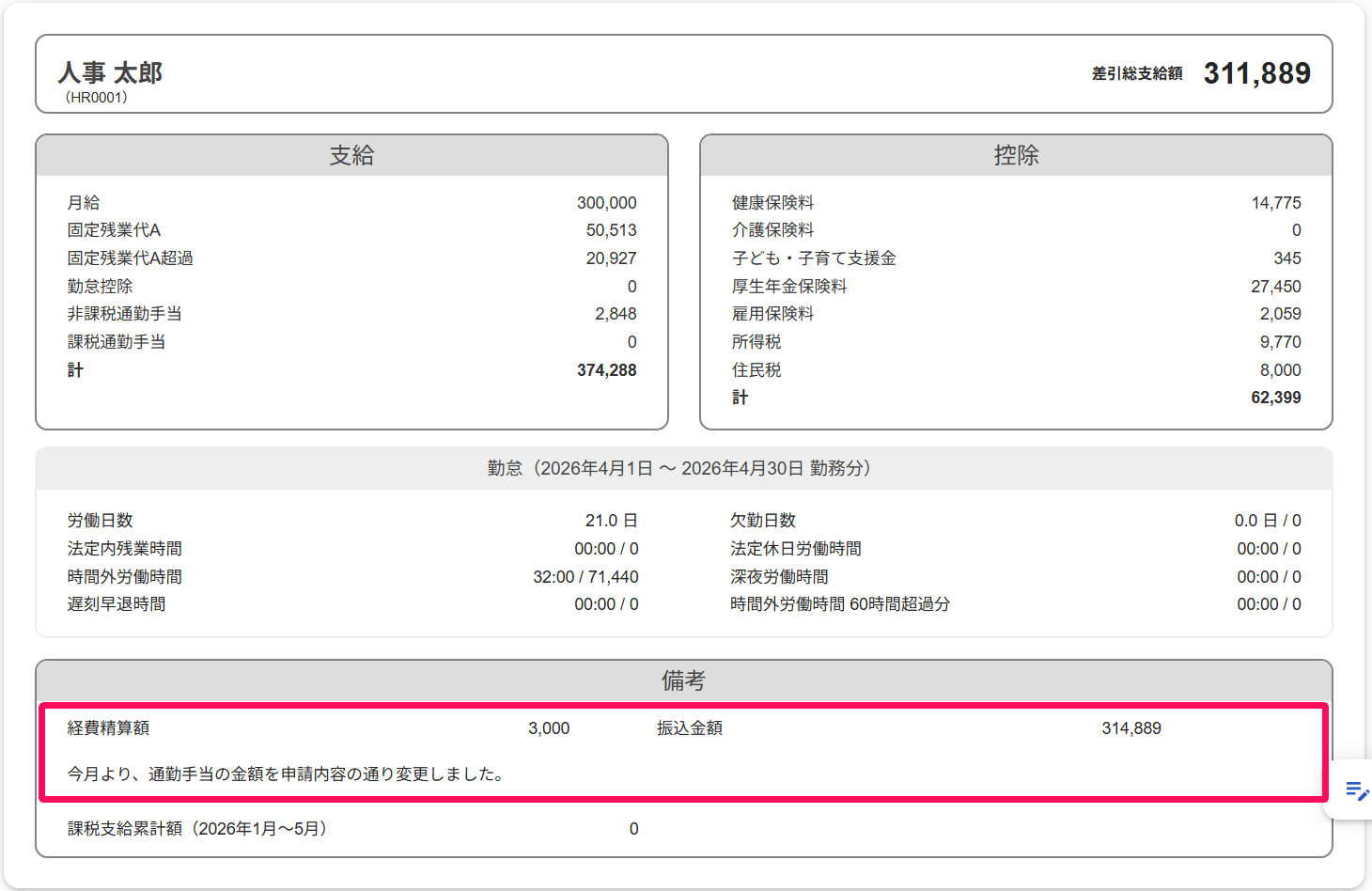This screenshot has width=1372, height=891.
Task: Click the value 20,927
Action: pyautogui.click(x=611, y=258)
